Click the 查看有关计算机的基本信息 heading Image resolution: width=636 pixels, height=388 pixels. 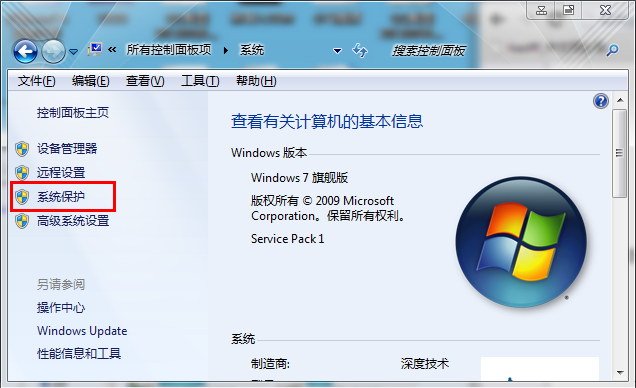pyautogui.click(x=327, y=121)
